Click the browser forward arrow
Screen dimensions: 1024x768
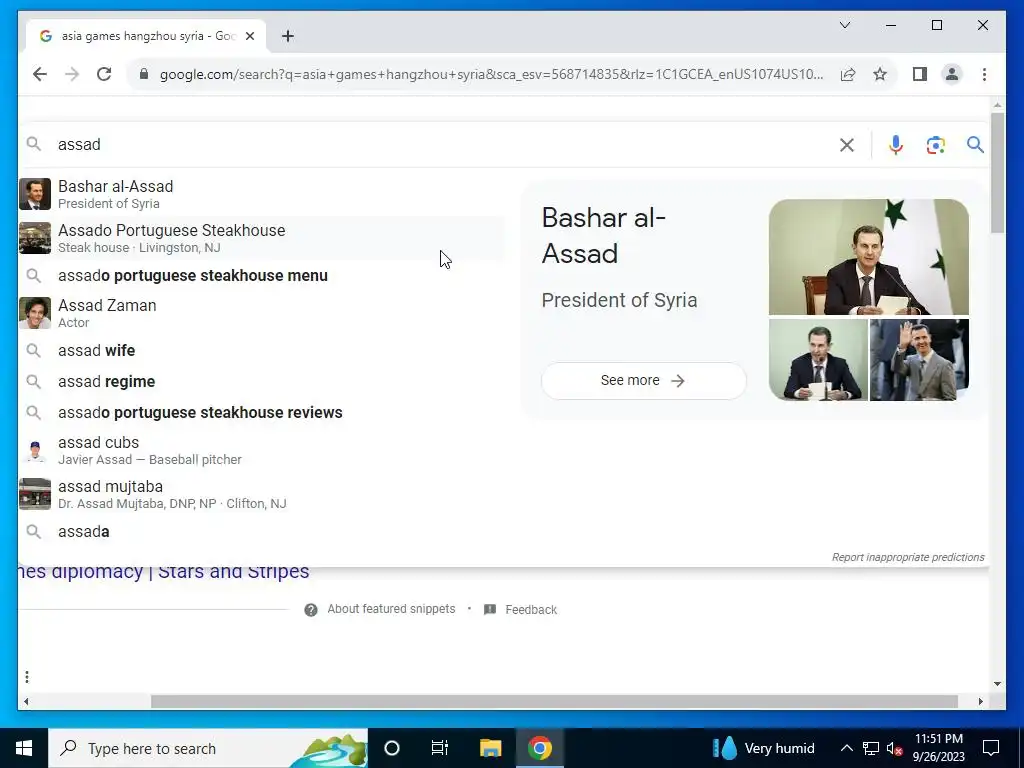tap(72, 74)
